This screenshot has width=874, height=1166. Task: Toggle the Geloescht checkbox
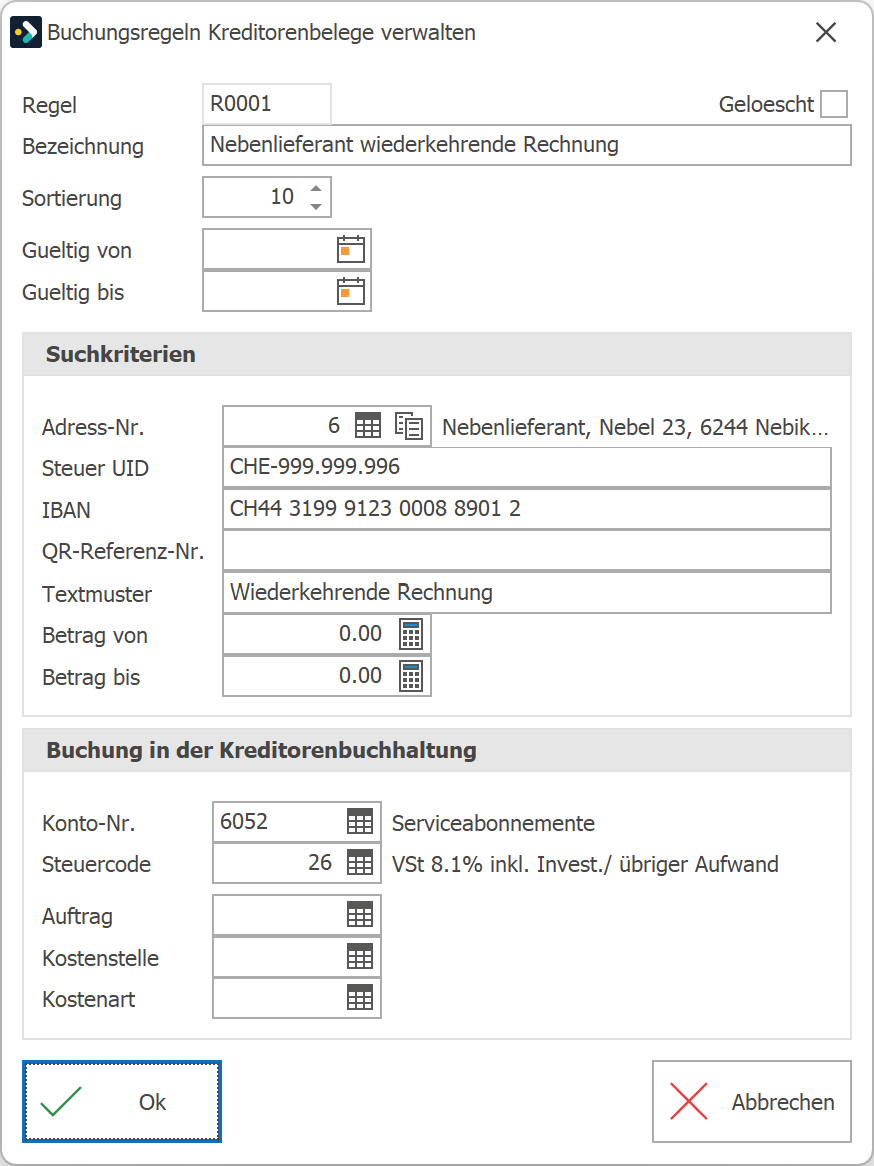pos(834,104)
